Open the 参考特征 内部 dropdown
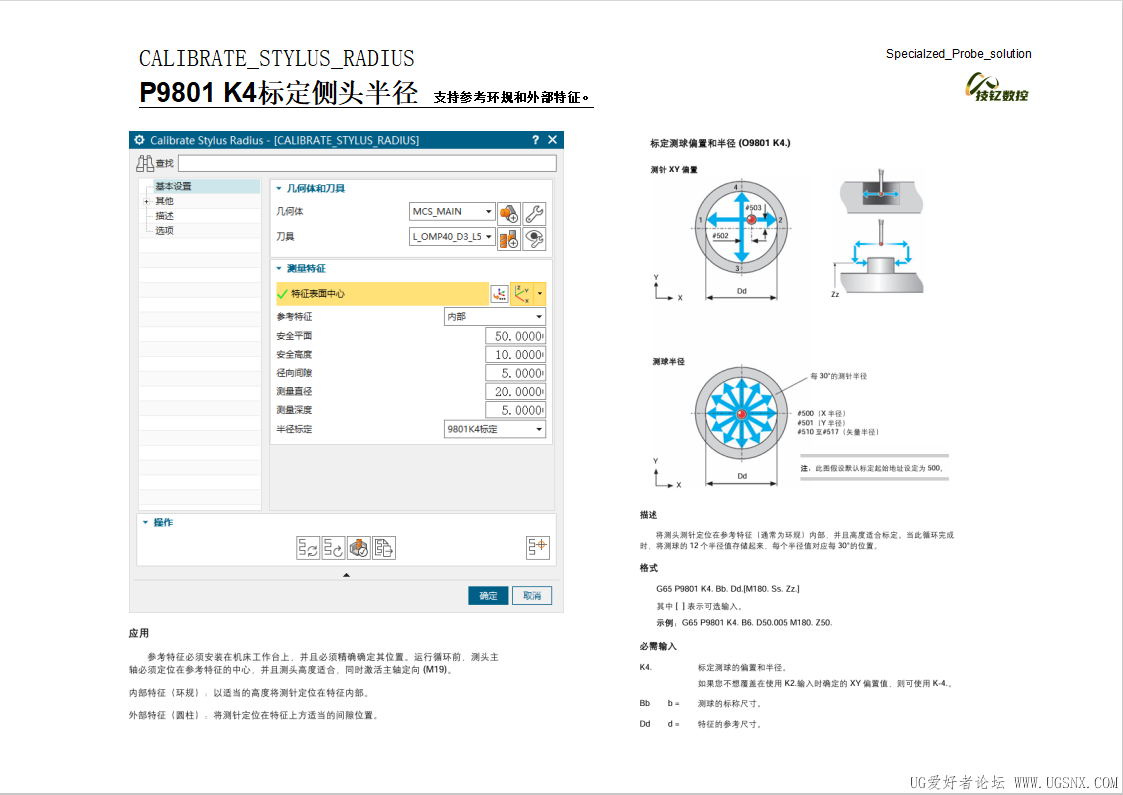Screen dimensions: 1123x795 (495, 317)
